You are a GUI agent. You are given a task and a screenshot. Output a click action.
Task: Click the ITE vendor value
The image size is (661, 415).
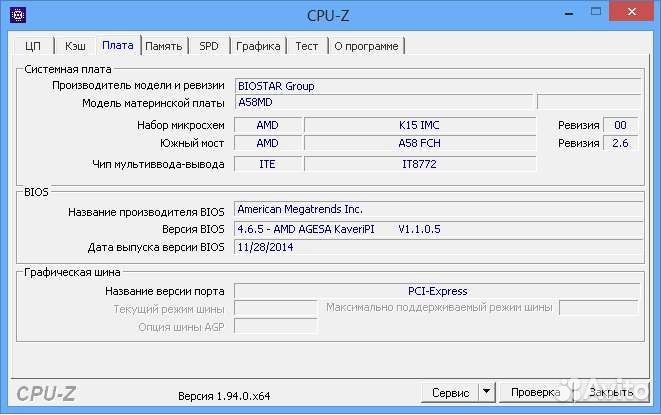coord(268,164)
